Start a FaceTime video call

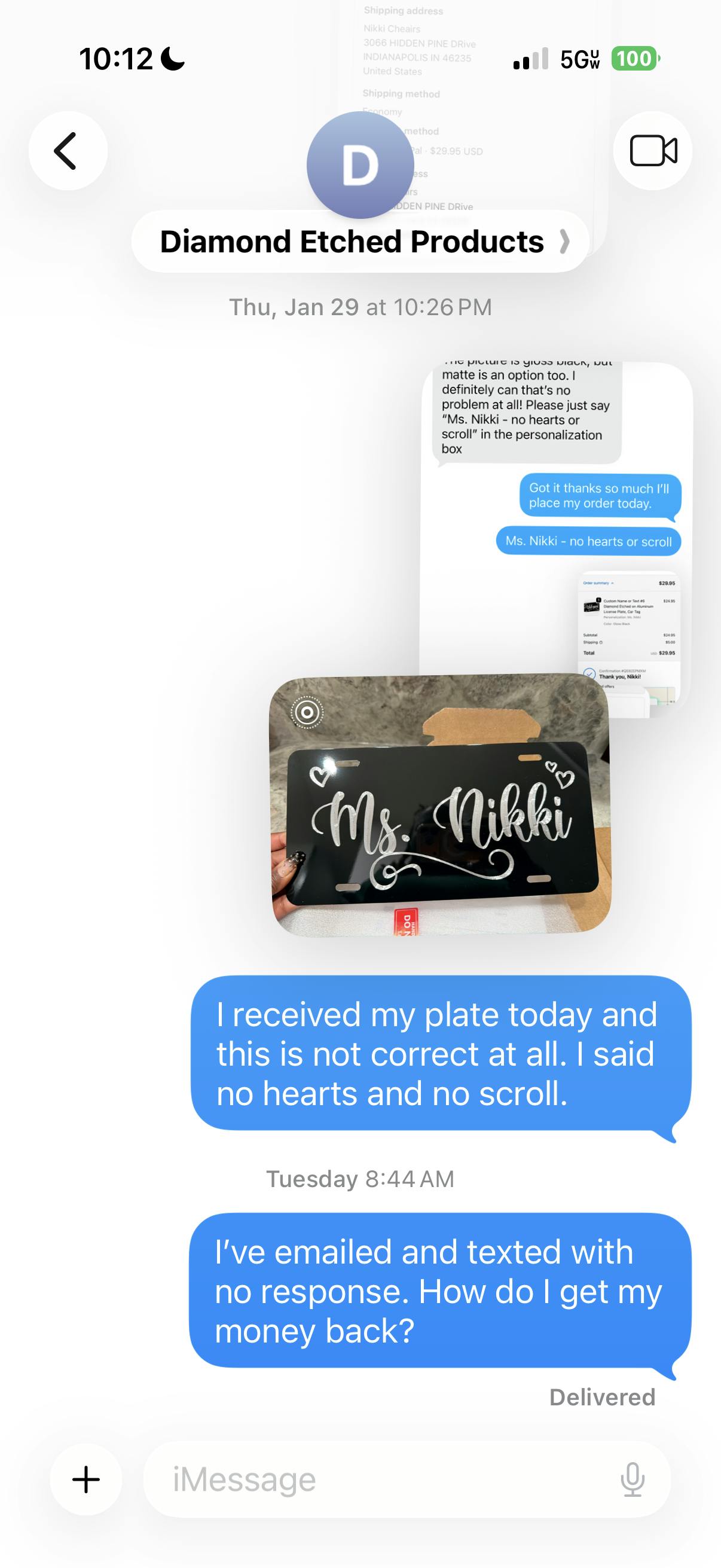coord(653,150)
